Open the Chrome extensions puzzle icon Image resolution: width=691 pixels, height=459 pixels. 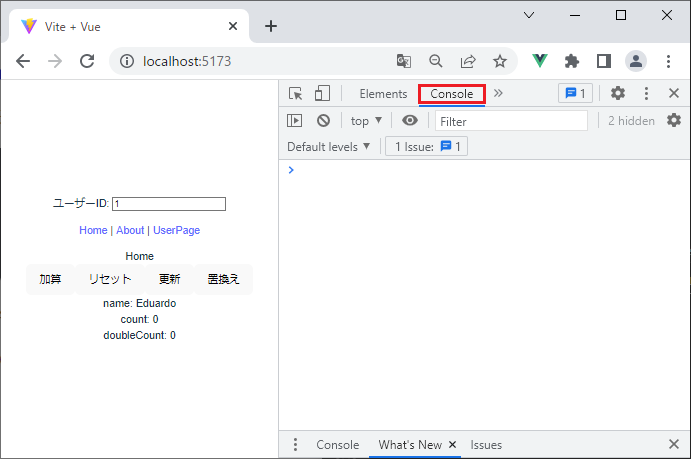pyautogui.click(x=572, y=61)
